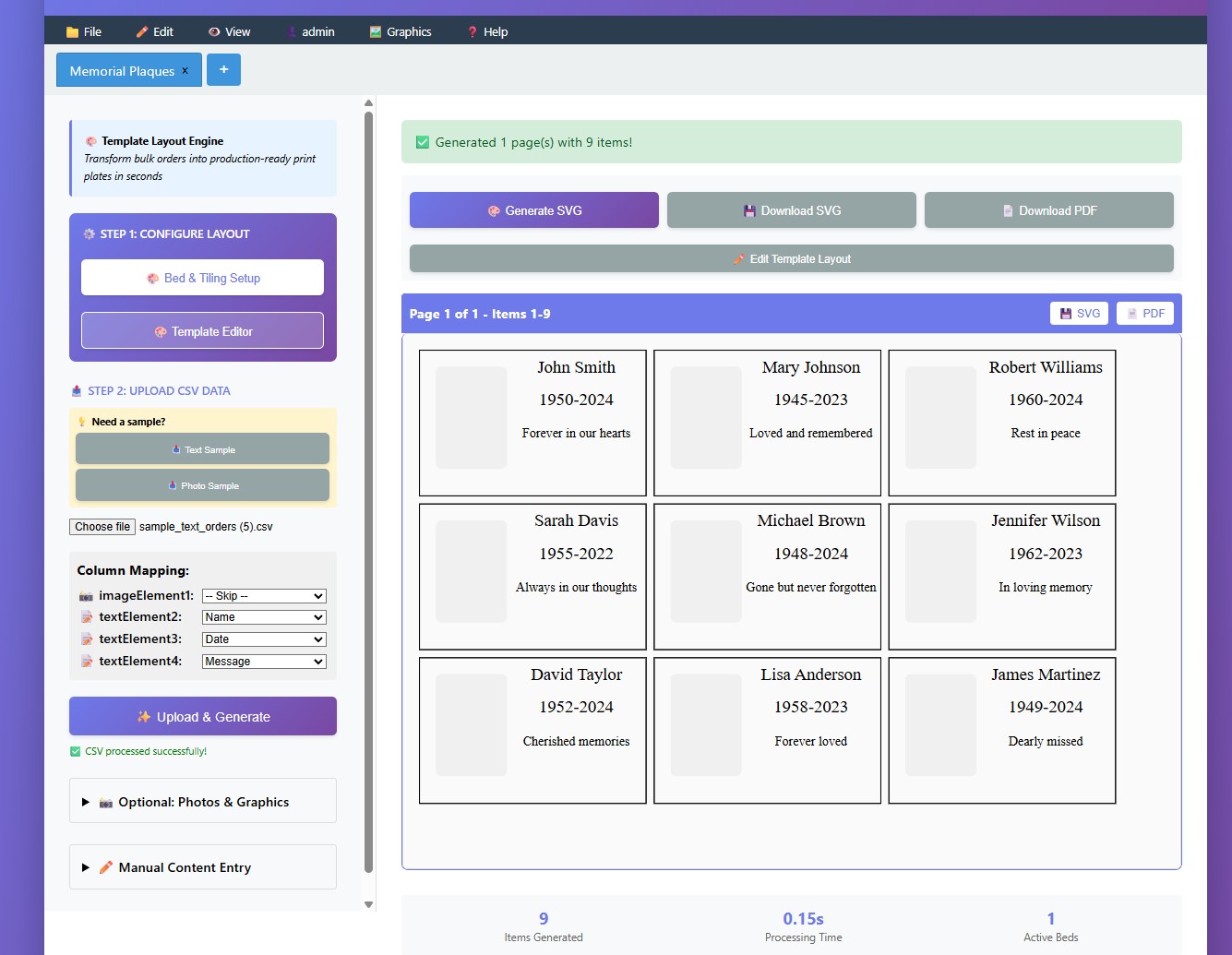The height and width of the screenshot is (955, 1232).
Task: Click the Download PDF button
Action: click(x=1048, y=210)
